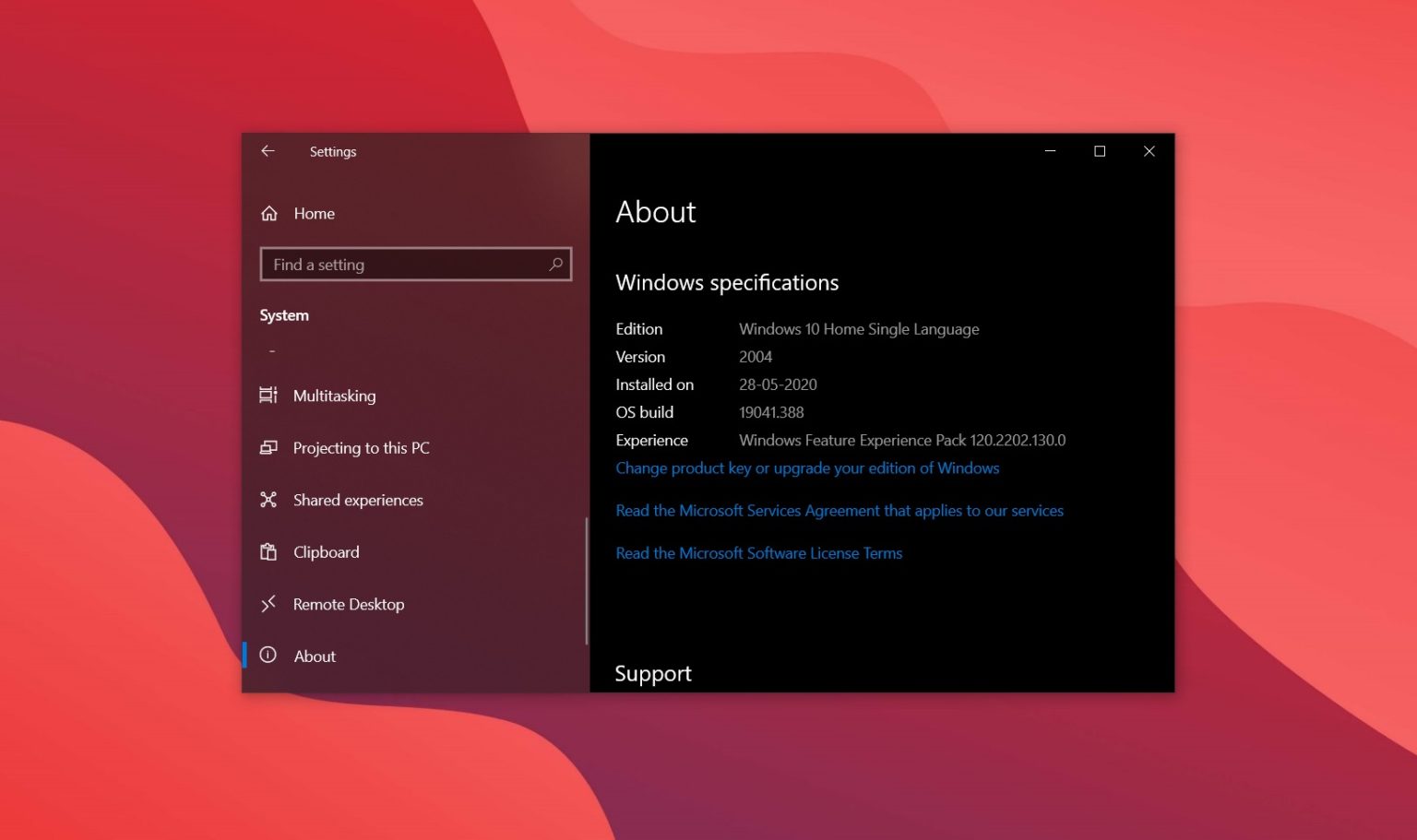Click the Shared experiences icon
Image resolution: width=1417 pixels, height=840 pixels.
268,499
